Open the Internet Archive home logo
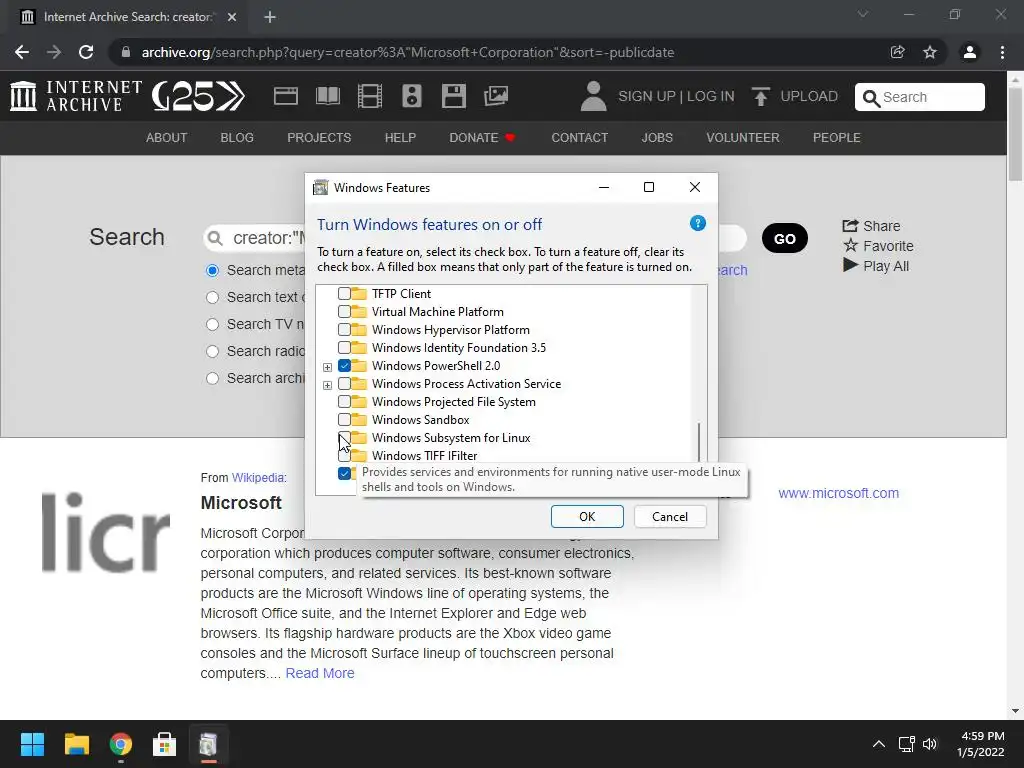The image size is (1024, 768). point(76,96)
